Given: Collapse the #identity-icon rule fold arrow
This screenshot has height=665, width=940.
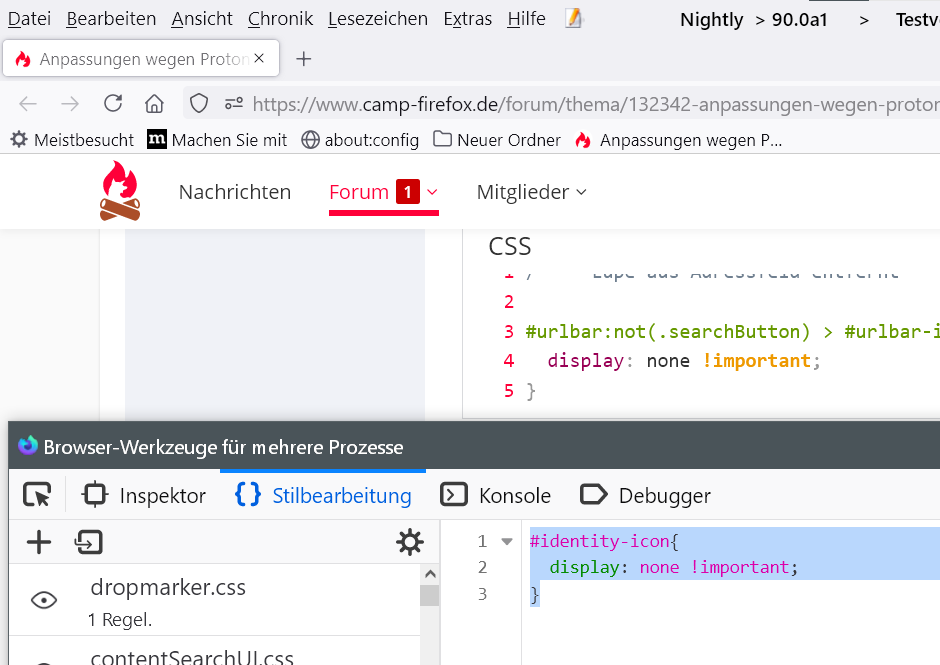Looking at the screenshot, I should pyautogui.click(x=507, y=542).
